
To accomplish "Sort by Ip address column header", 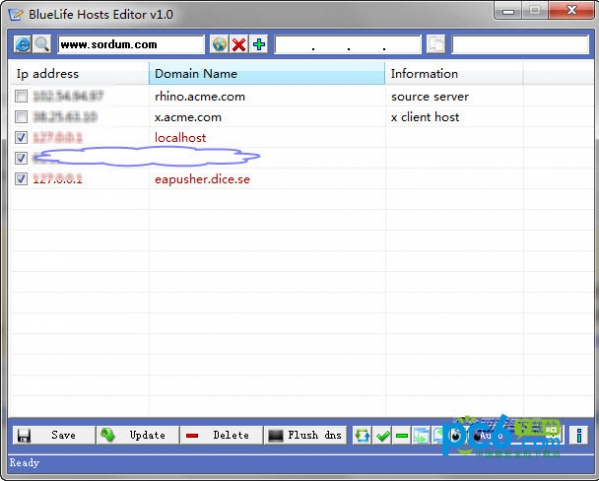I will coord(79,73).
